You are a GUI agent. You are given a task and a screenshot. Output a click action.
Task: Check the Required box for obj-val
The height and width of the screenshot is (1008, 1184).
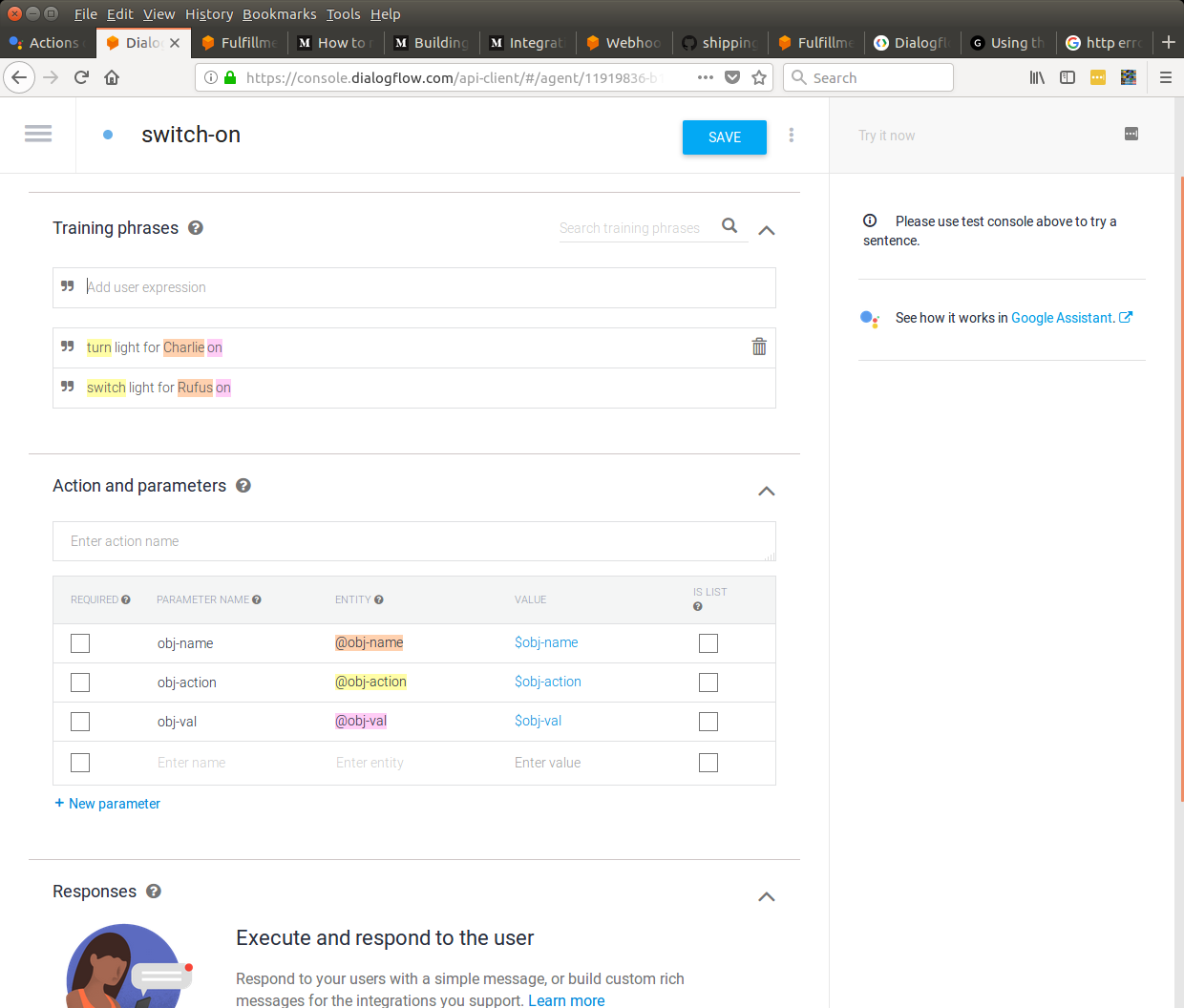79,722
